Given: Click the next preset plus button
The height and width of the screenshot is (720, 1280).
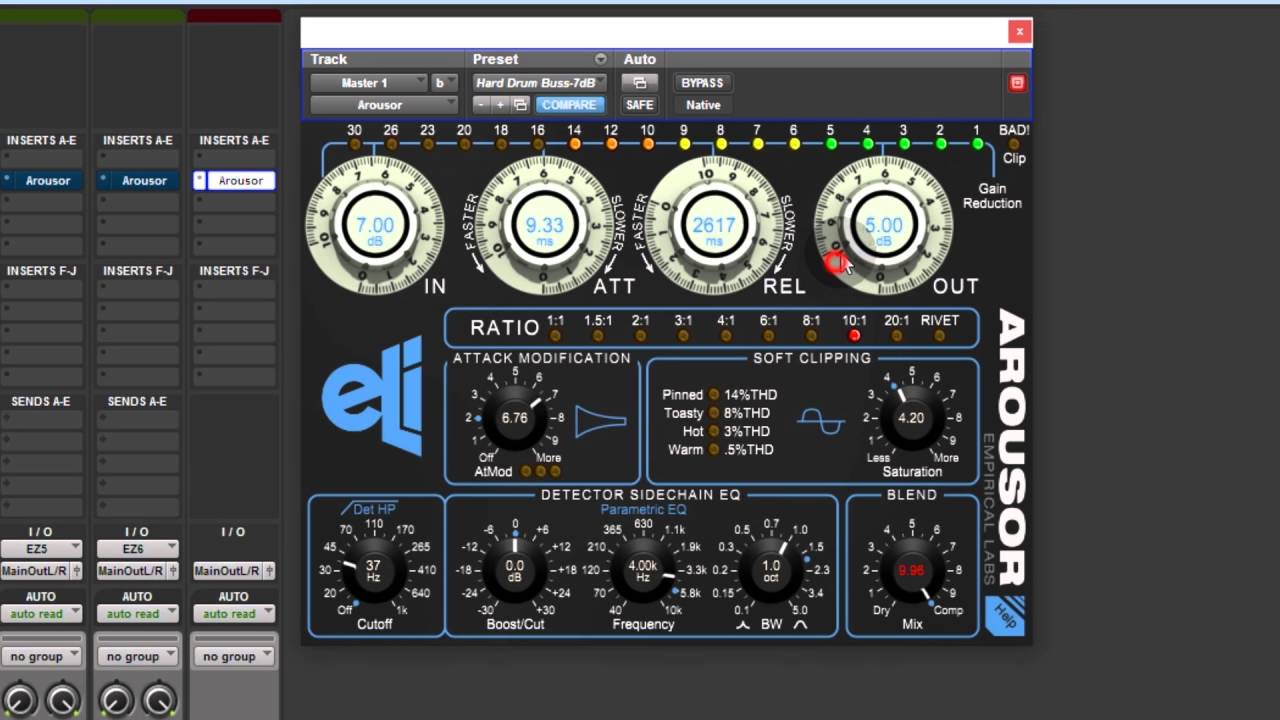Looking at the screenshot, I should [x=500, y=105].
